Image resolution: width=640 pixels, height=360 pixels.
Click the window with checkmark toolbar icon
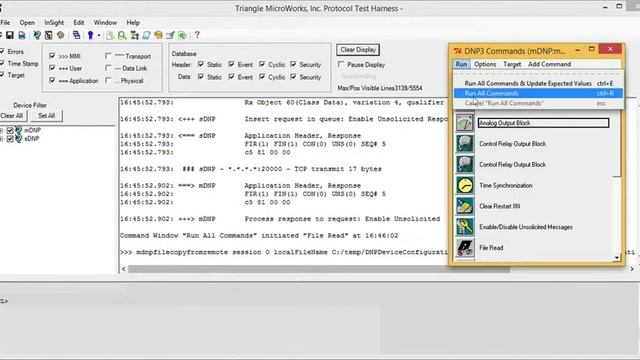pyautogui.click(x=170, y=36)
